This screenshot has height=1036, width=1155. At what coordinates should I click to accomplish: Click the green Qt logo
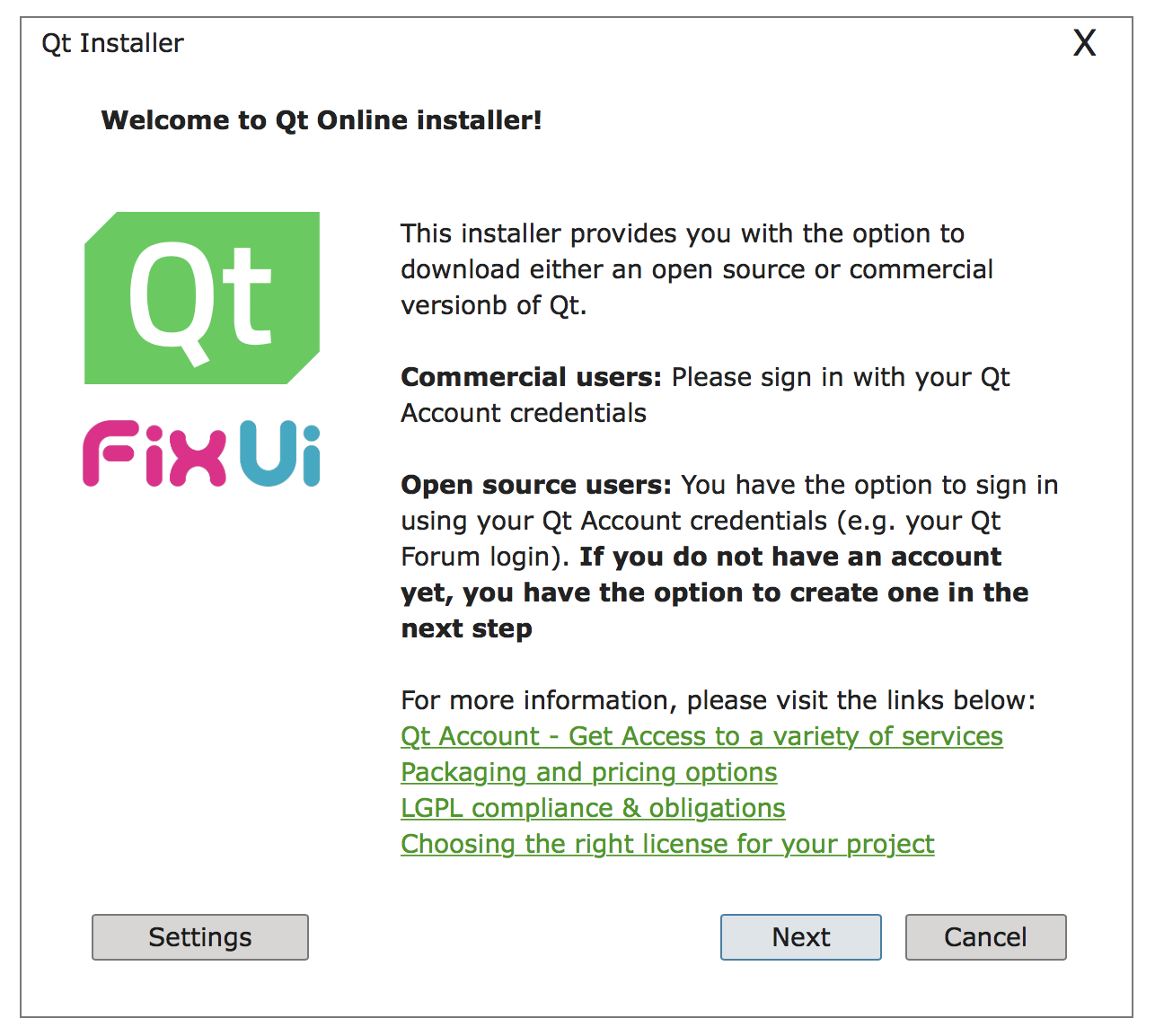[x=202, y=298]
